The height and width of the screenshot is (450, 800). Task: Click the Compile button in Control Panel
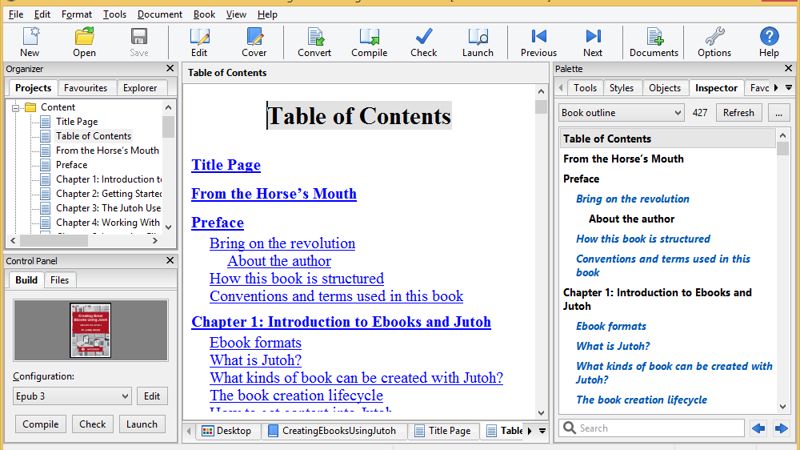point(40,424)
